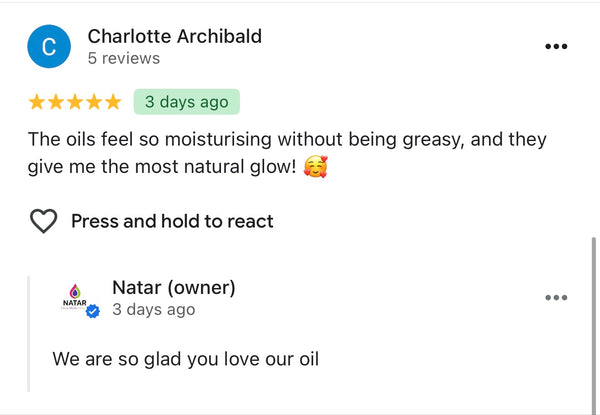This screenshot has width=600, height=415.
Task: Open Charlotte Archibald's profile name link
Action: [174, 36]
